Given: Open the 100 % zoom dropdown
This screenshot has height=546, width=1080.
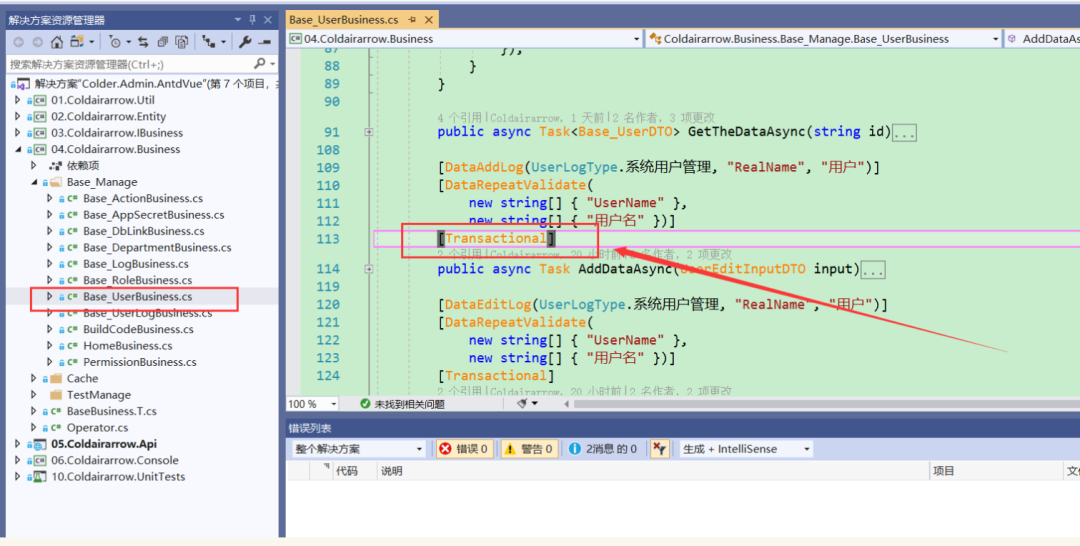Looking at the screenshot, I should (x=312, y=403).
